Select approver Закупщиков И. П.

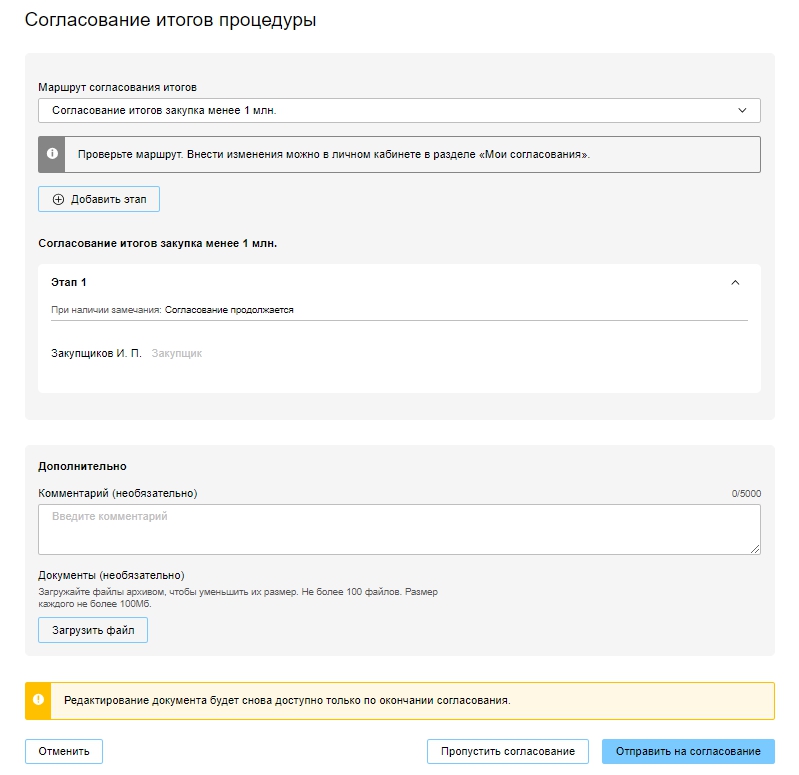pos(96,353)
